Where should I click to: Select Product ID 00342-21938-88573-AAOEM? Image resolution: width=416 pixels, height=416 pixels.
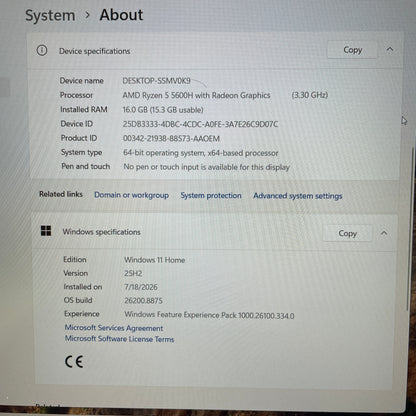[171, 138]
